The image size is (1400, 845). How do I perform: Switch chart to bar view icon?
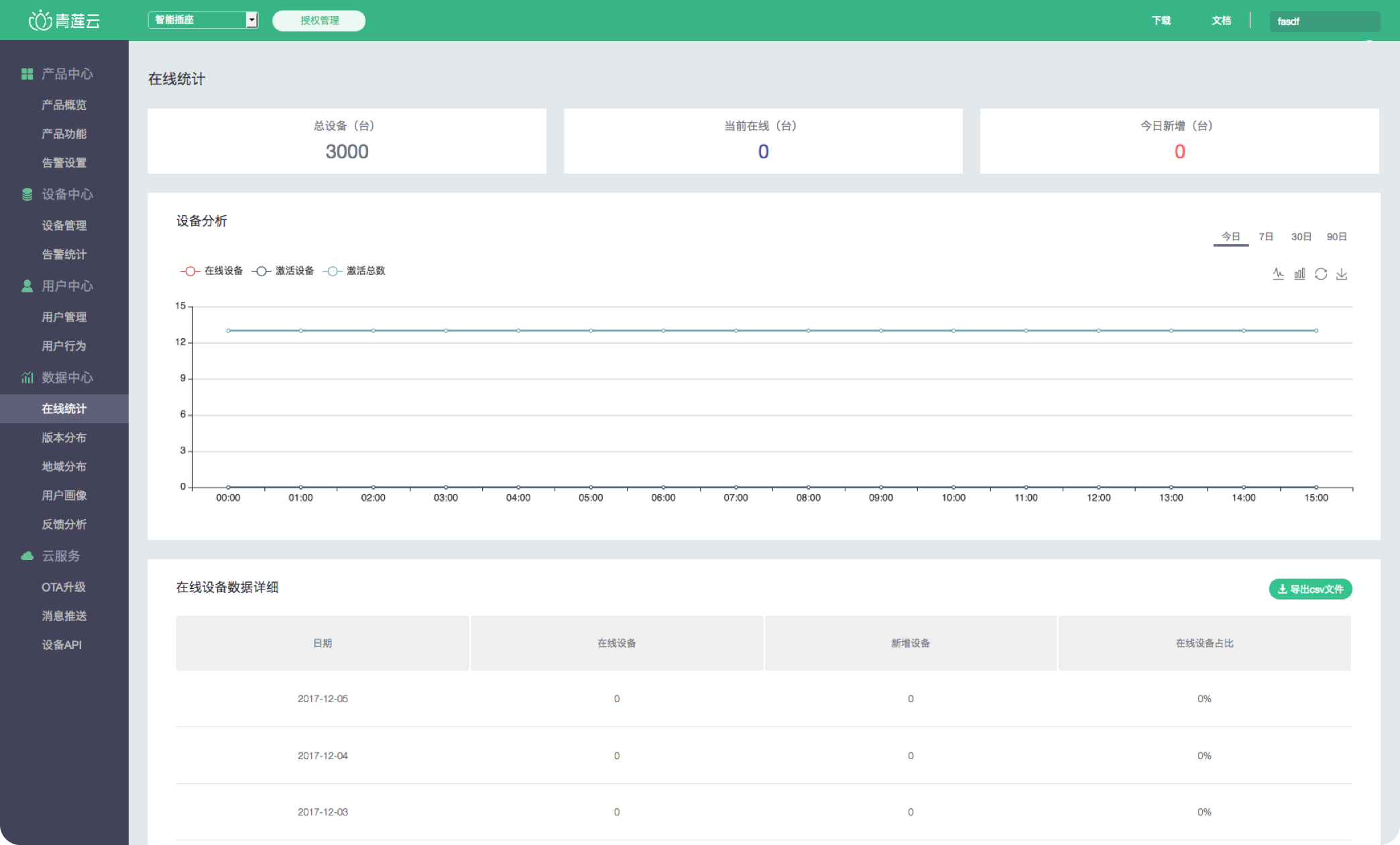(x=1299, y=274)
